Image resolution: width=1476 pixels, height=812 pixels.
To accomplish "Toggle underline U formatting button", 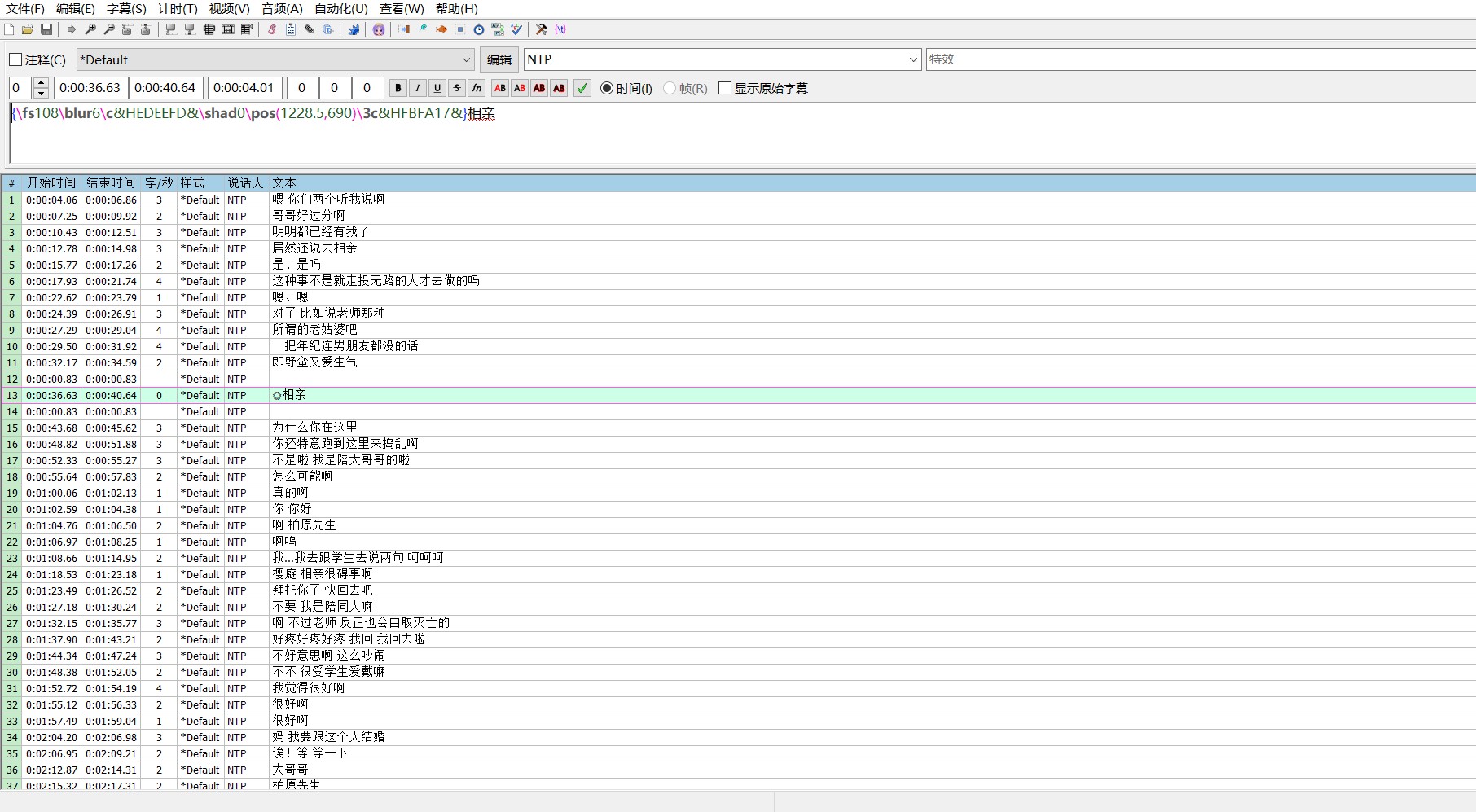I will click(437, 88).
